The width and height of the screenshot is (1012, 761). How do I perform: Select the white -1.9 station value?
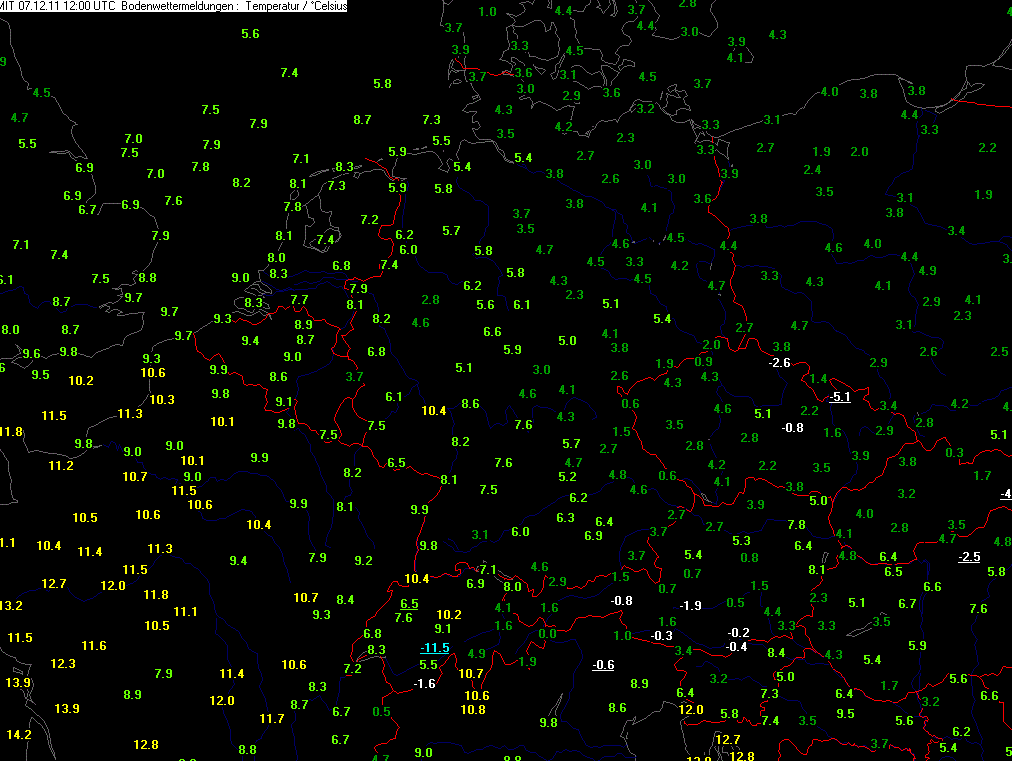tap(691, 606)
